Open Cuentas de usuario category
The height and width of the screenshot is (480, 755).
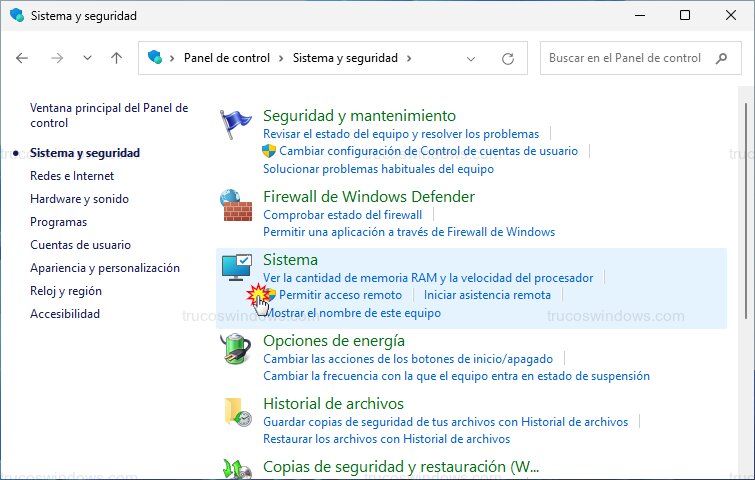(x=80, y=245)
